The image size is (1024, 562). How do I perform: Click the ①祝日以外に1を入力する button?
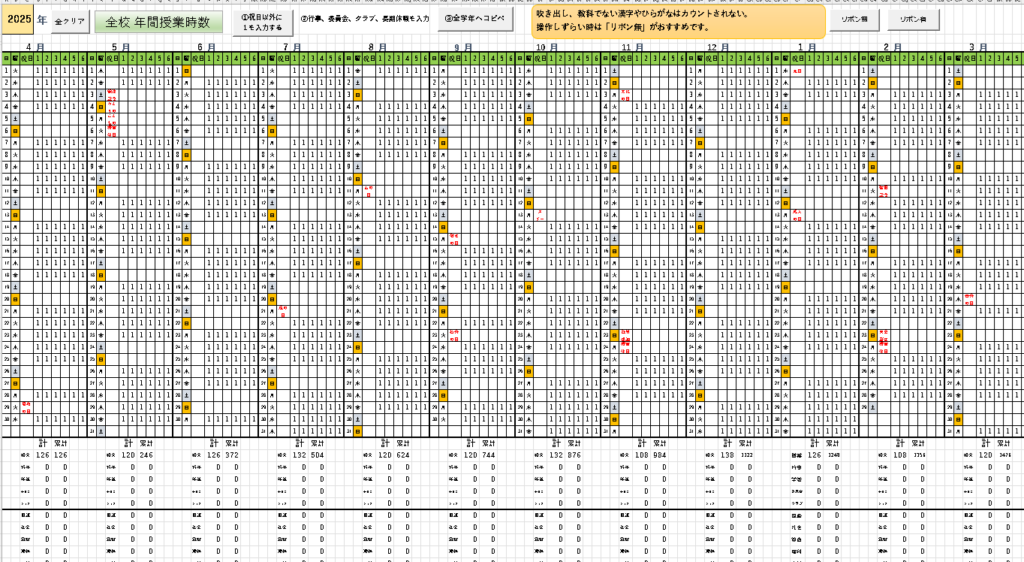coord(262,23)
